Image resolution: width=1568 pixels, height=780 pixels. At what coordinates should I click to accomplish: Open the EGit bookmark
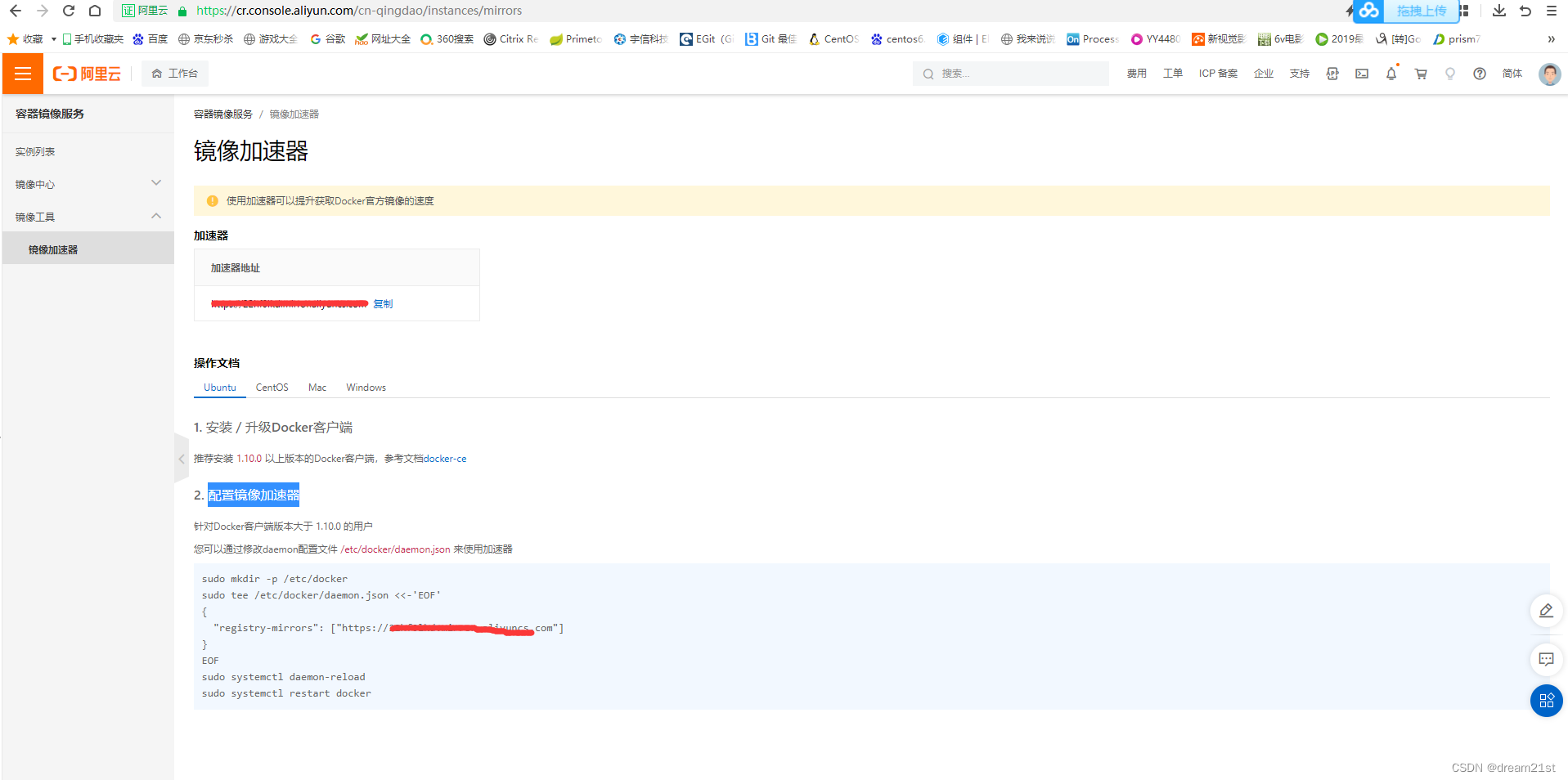(x=707, y=39)
